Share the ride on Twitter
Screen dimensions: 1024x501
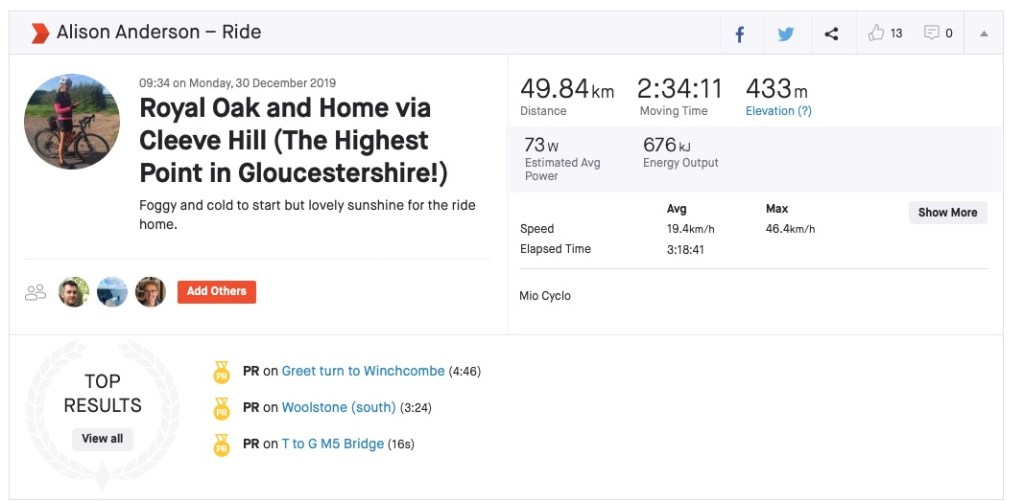click(x=786, y=34)
